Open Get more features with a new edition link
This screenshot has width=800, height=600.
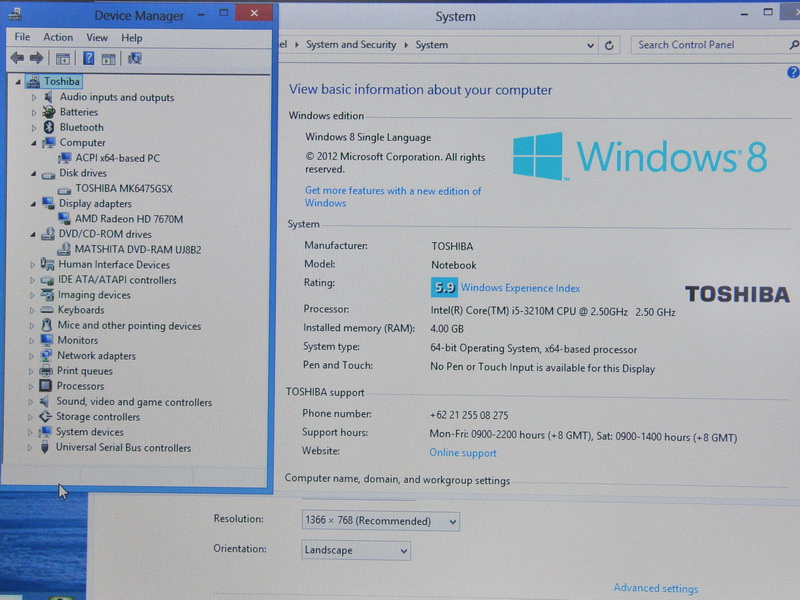tap(393, 196)
